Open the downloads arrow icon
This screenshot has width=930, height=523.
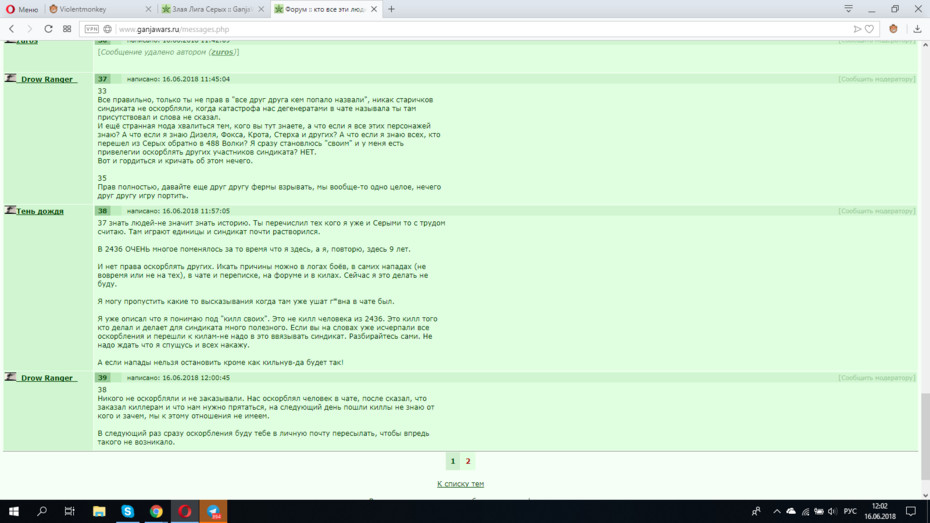pyautogui.click(x=917, y=29)
